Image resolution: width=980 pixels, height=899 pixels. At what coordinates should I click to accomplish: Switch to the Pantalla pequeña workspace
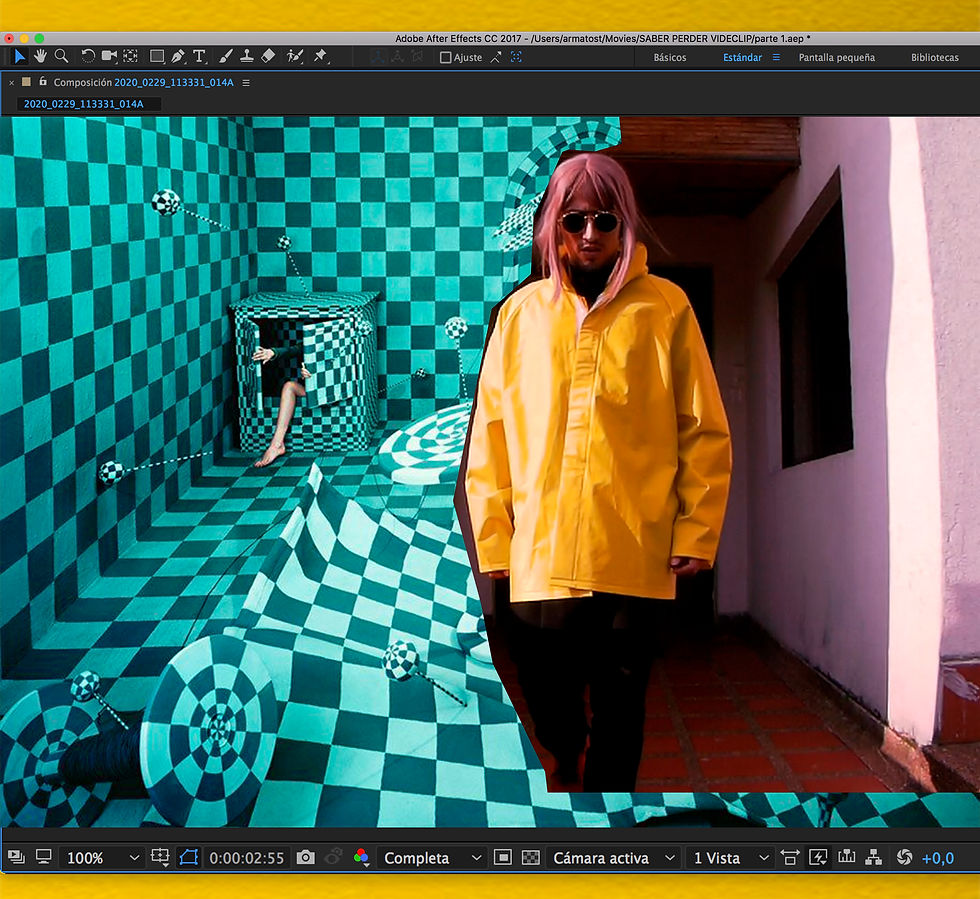pyautogui.click(x=836, y=58)
